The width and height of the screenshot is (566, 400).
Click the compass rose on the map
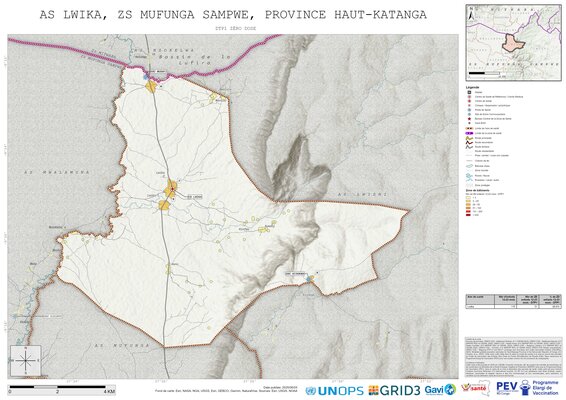point(26,360)
